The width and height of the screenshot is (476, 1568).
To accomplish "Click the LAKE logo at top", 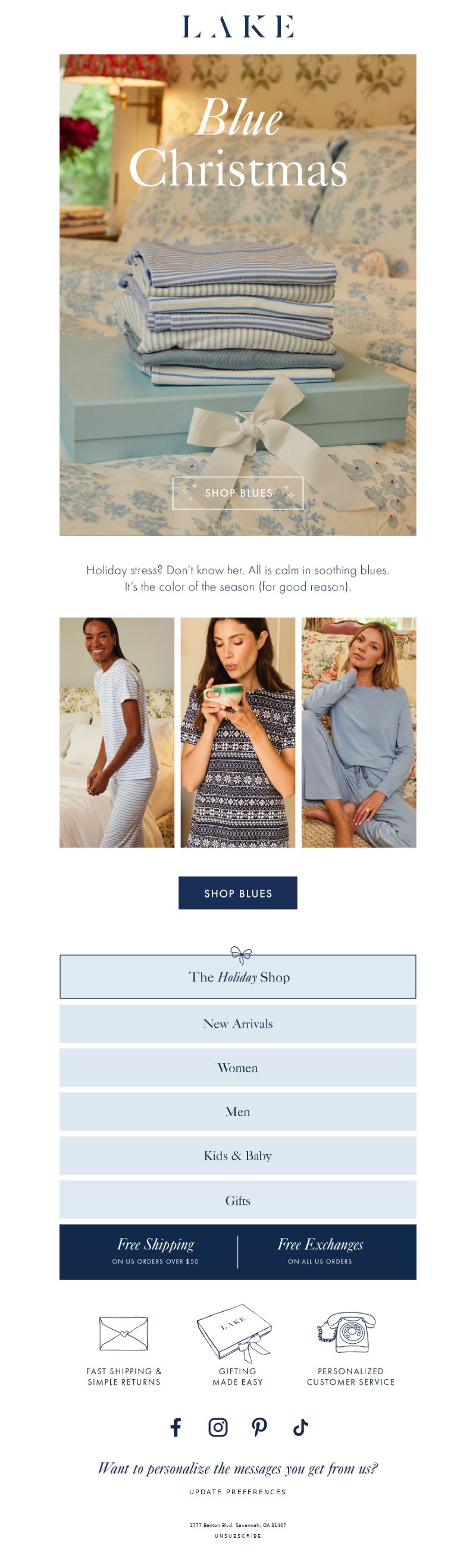I will click(x=237, y=27).
